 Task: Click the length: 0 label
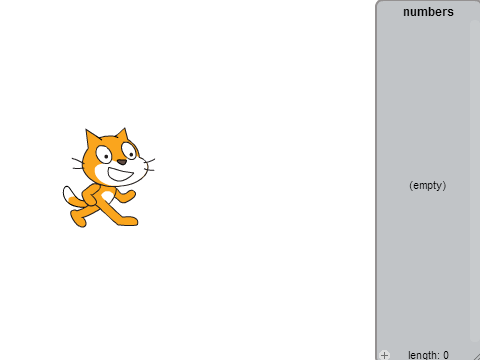(428, 355)
